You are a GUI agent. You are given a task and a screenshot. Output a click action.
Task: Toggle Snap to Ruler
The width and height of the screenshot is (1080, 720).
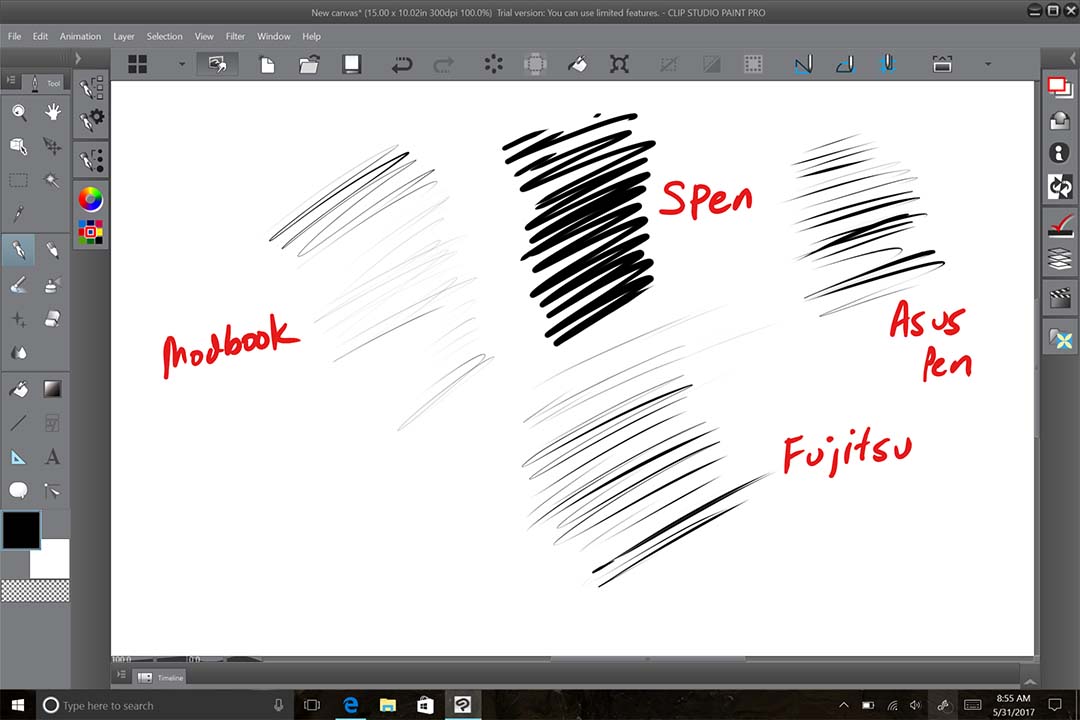pyautogui.click(x=803, y=65)
